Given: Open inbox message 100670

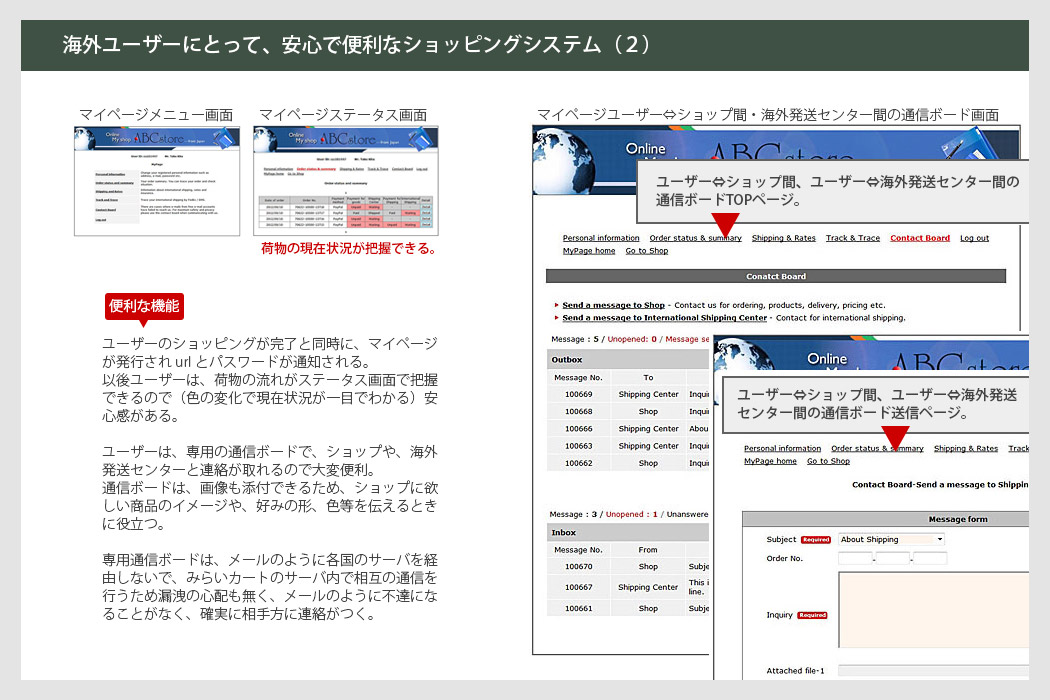Looking at the screenshot, I should pos(579,567).
